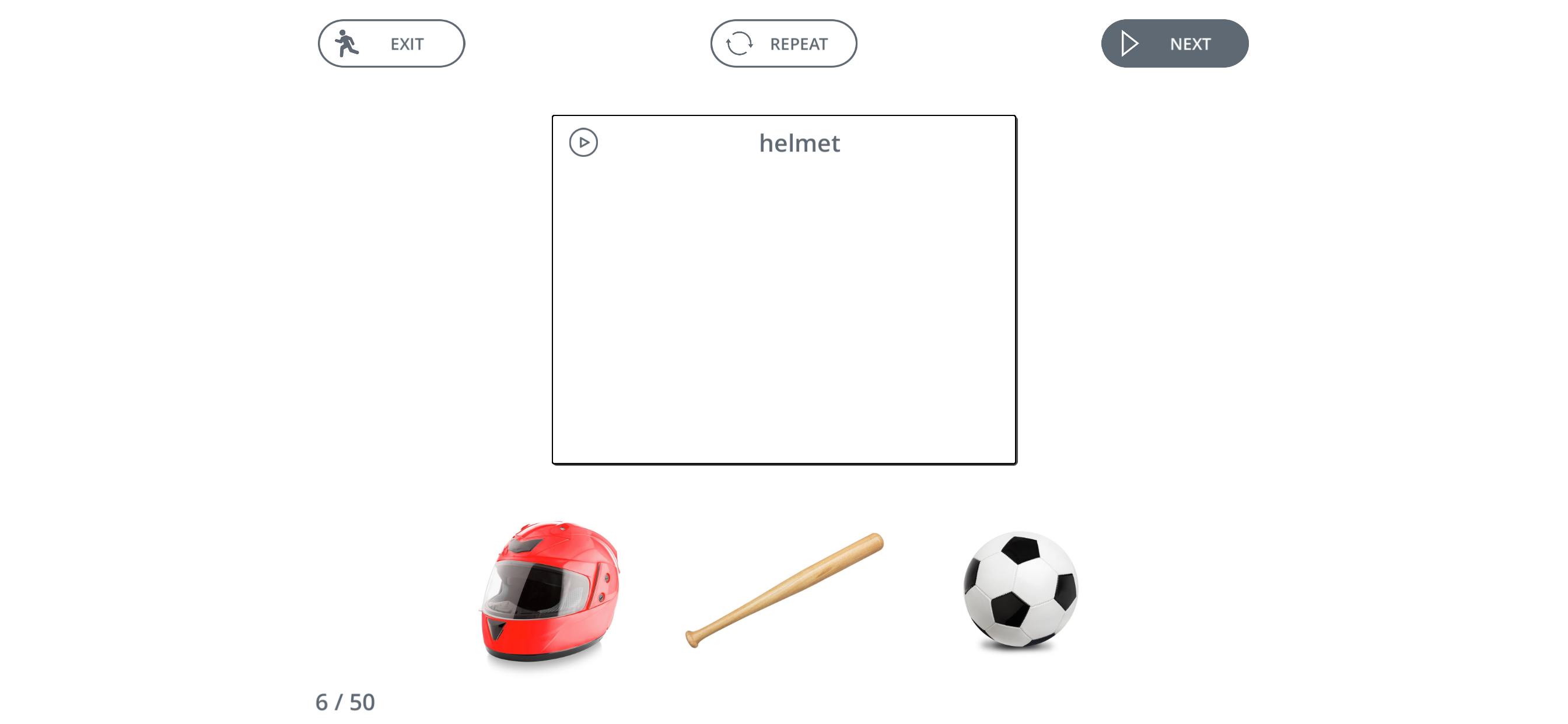Click the circular arrows icon on REPEAT

click(x=739, y=43)
